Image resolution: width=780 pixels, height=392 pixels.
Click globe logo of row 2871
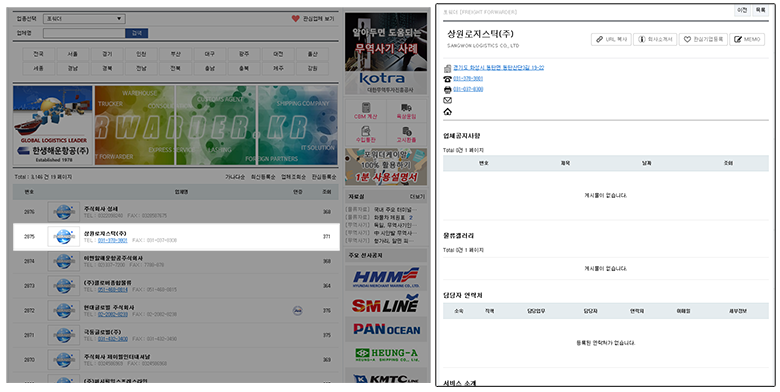click(64, 335)
